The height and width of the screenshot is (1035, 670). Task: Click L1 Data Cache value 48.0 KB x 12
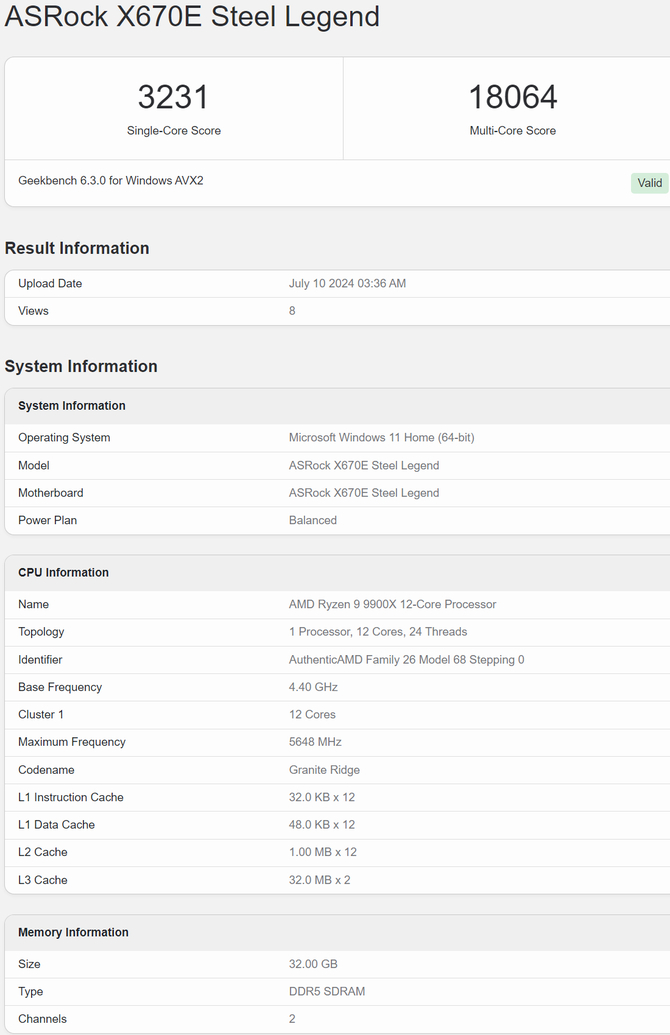(321, 825)
